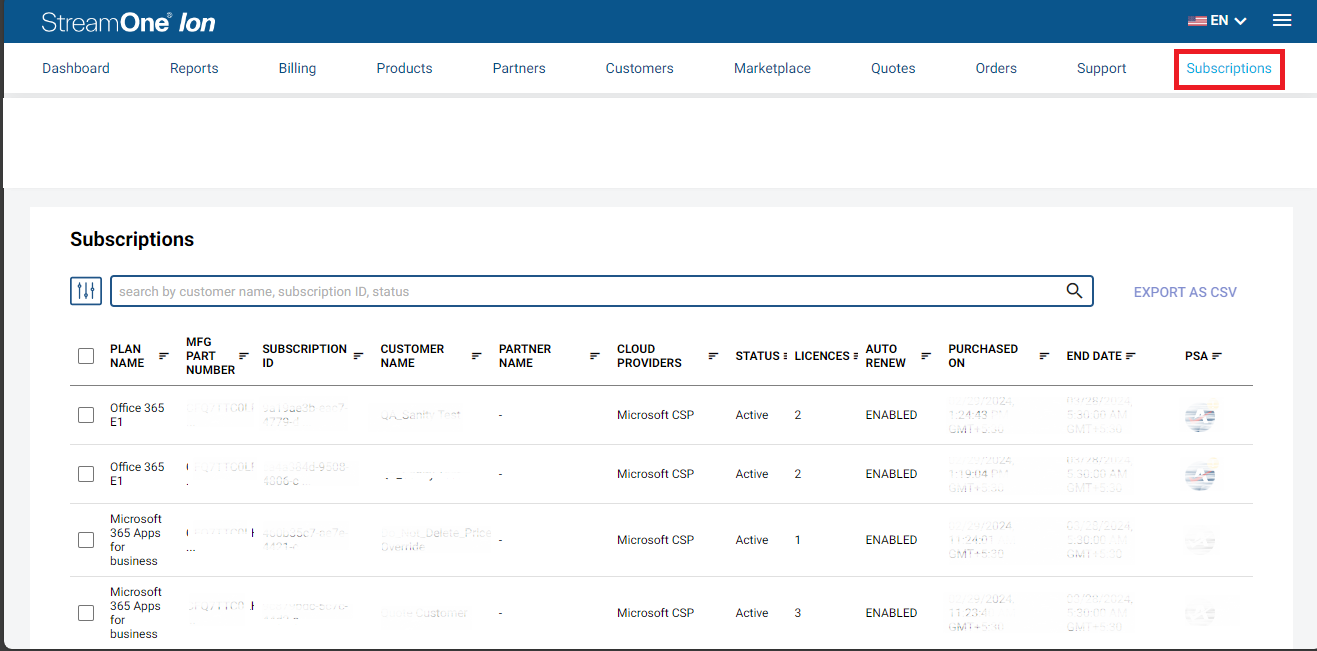Sort by Status column icon
The image size is (1317, 651).
[785, 356]
